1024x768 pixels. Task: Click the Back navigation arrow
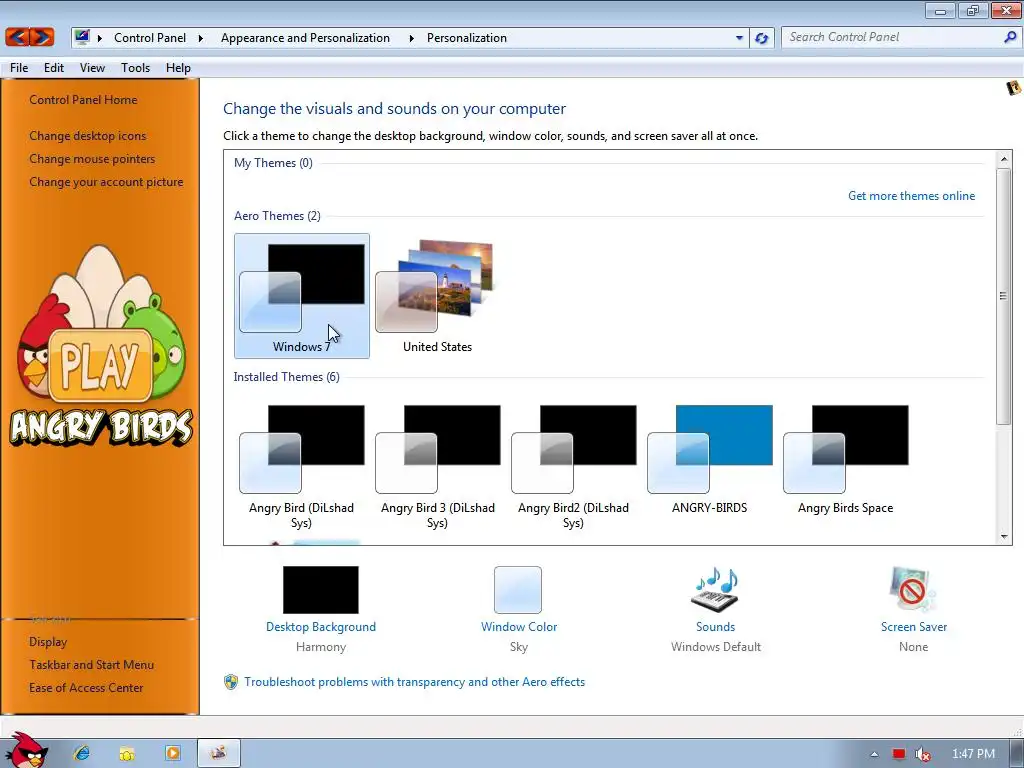[x=18, y=37]
